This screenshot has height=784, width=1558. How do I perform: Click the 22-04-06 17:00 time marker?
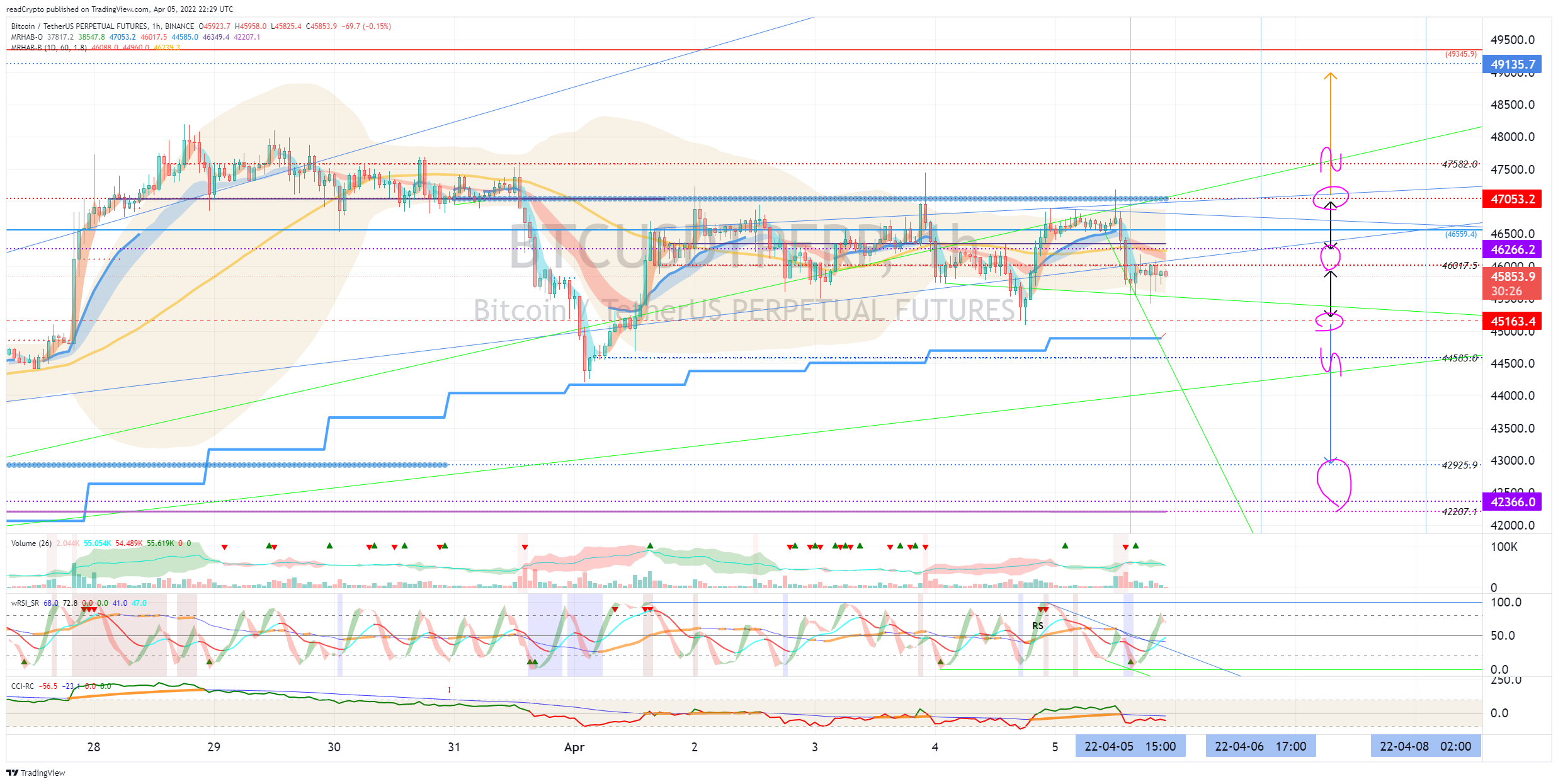pos(1261,746)
